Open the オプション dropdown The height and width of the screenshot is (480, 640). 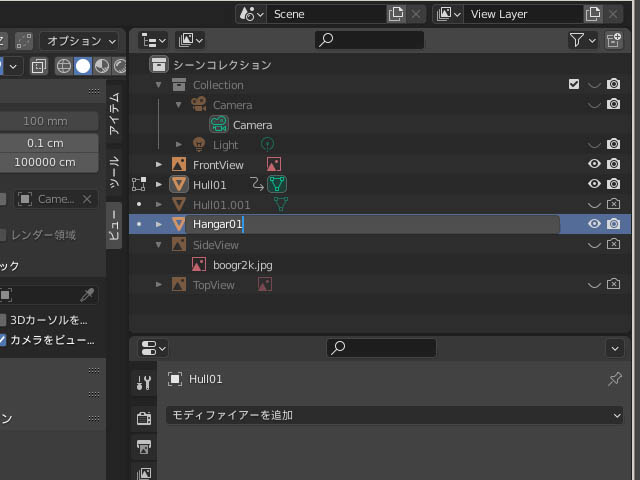click(82, 41)
